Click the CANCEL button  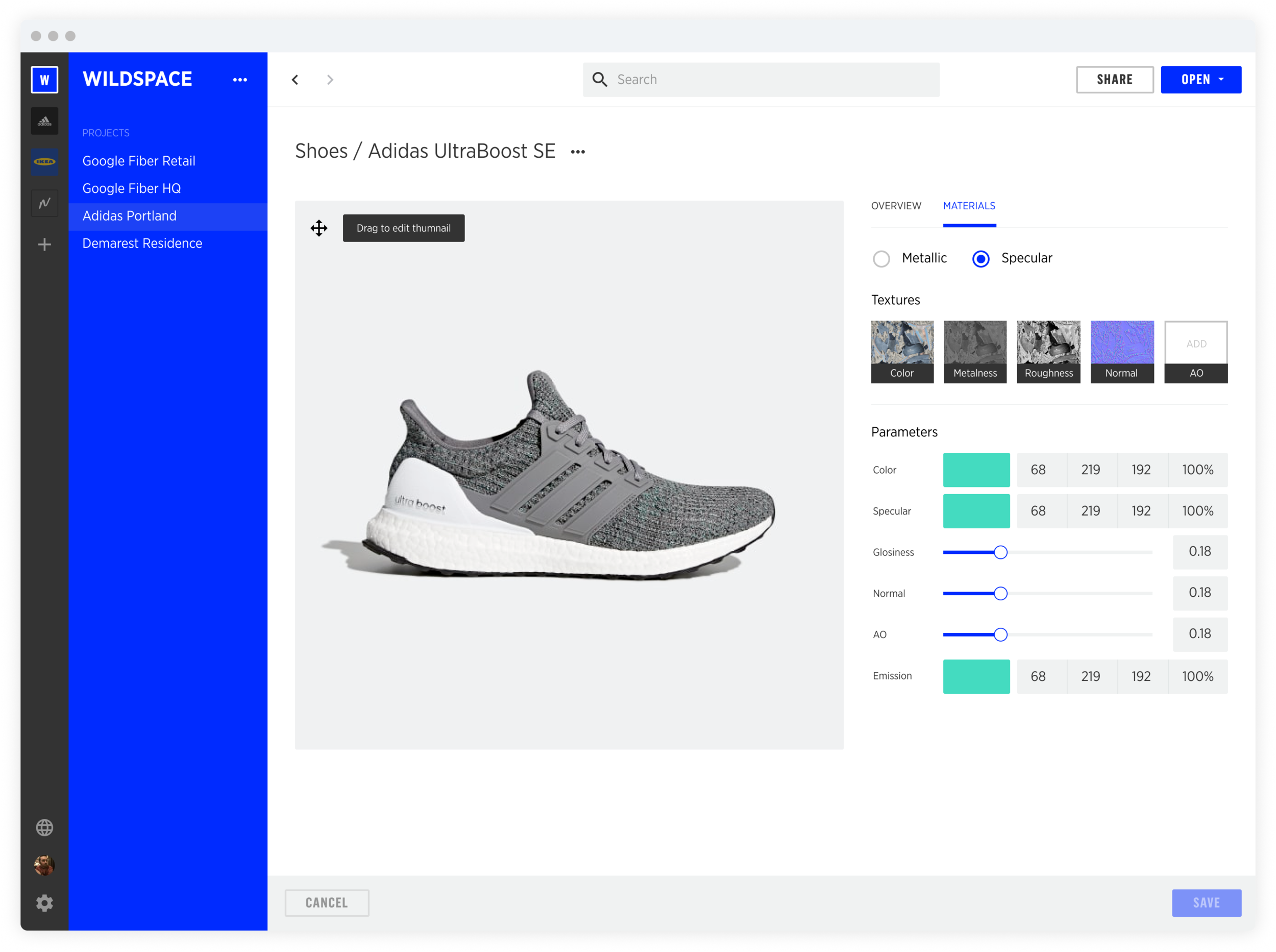[327, 902]
